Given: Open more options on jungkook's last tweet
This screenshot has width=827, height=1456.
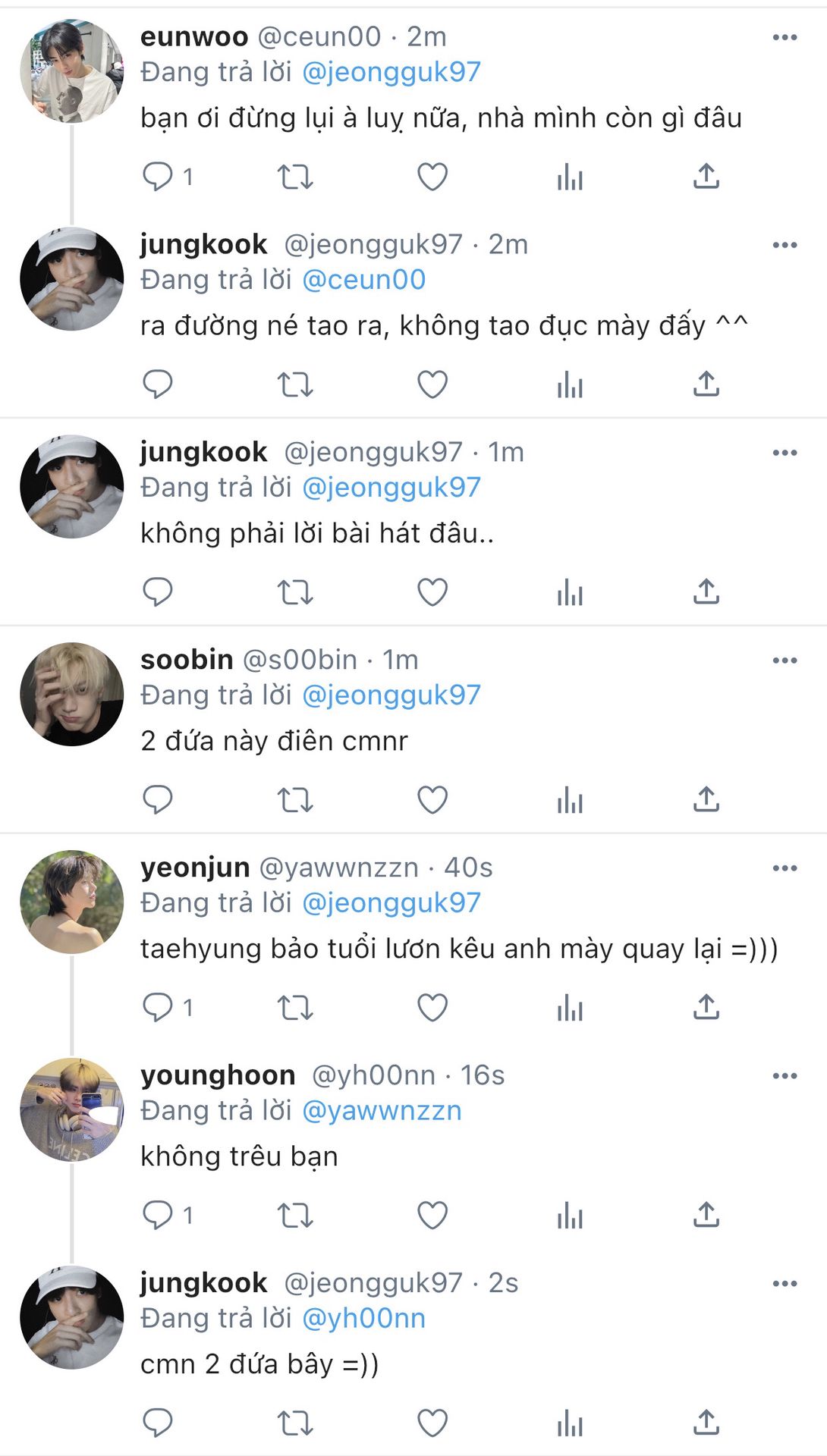Looking at the screenshot, I should (785, 1284).
